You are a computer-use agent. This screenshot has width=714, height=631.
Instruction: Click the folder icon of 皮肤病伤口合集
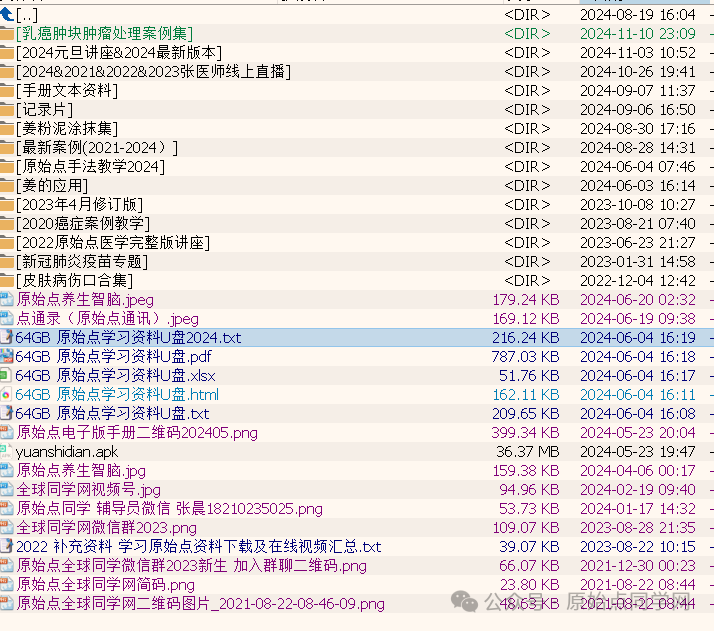click(x=7, y=281)
